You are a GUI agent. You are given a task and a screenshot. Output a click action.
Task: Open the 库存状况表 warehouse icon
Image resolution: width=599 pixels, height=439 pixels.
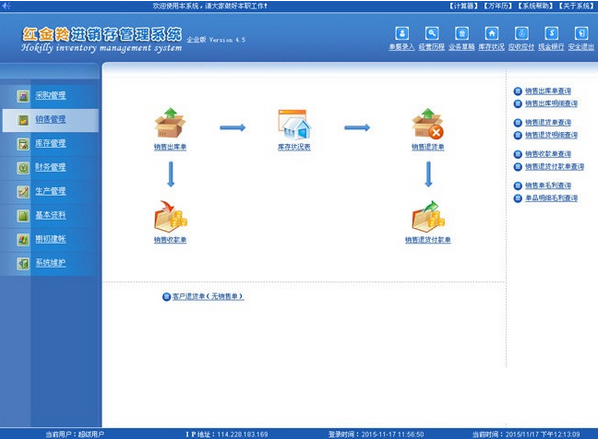coord(294,124)
